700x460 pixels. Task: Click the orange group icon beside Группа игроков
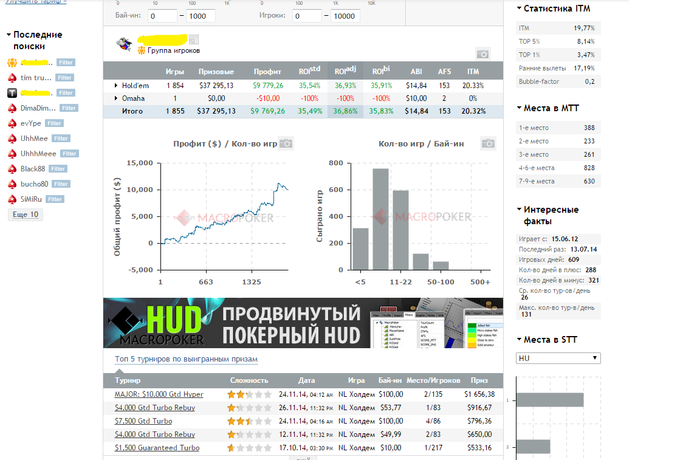(142, 50)
